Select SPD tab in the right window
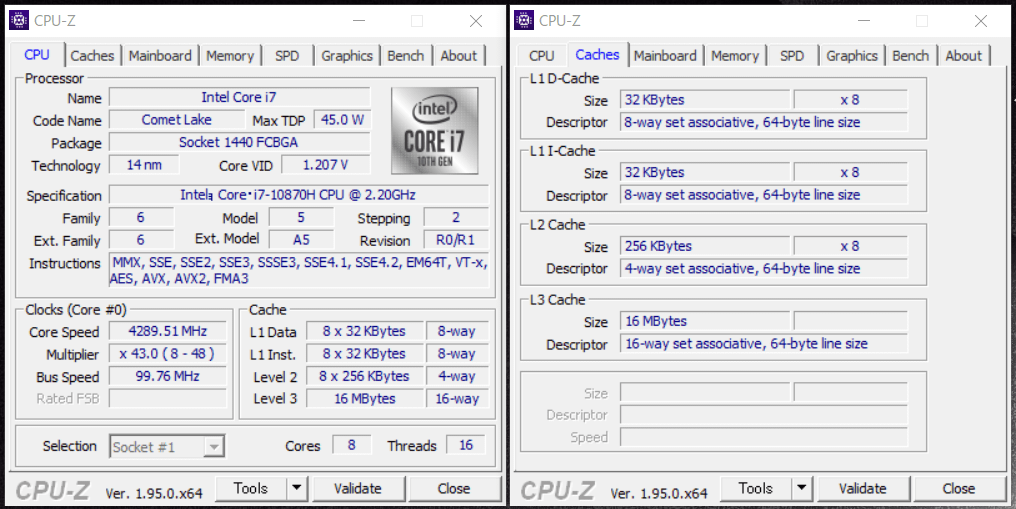Image resolution: width=1016 pixels, height=509 pixels. coord(792,56)
